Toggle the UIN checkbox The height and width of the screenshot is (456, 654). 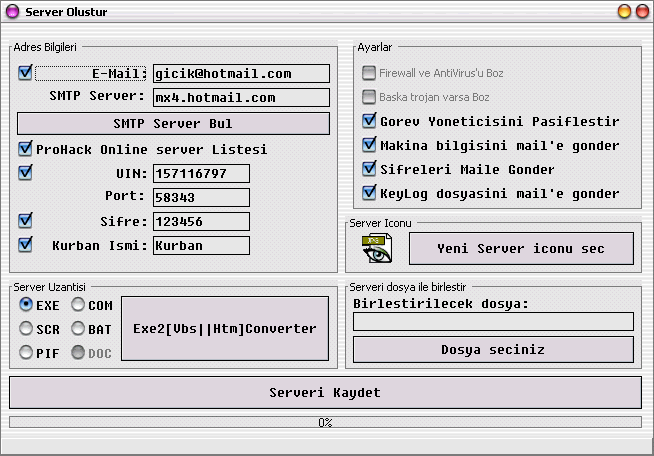26,173
